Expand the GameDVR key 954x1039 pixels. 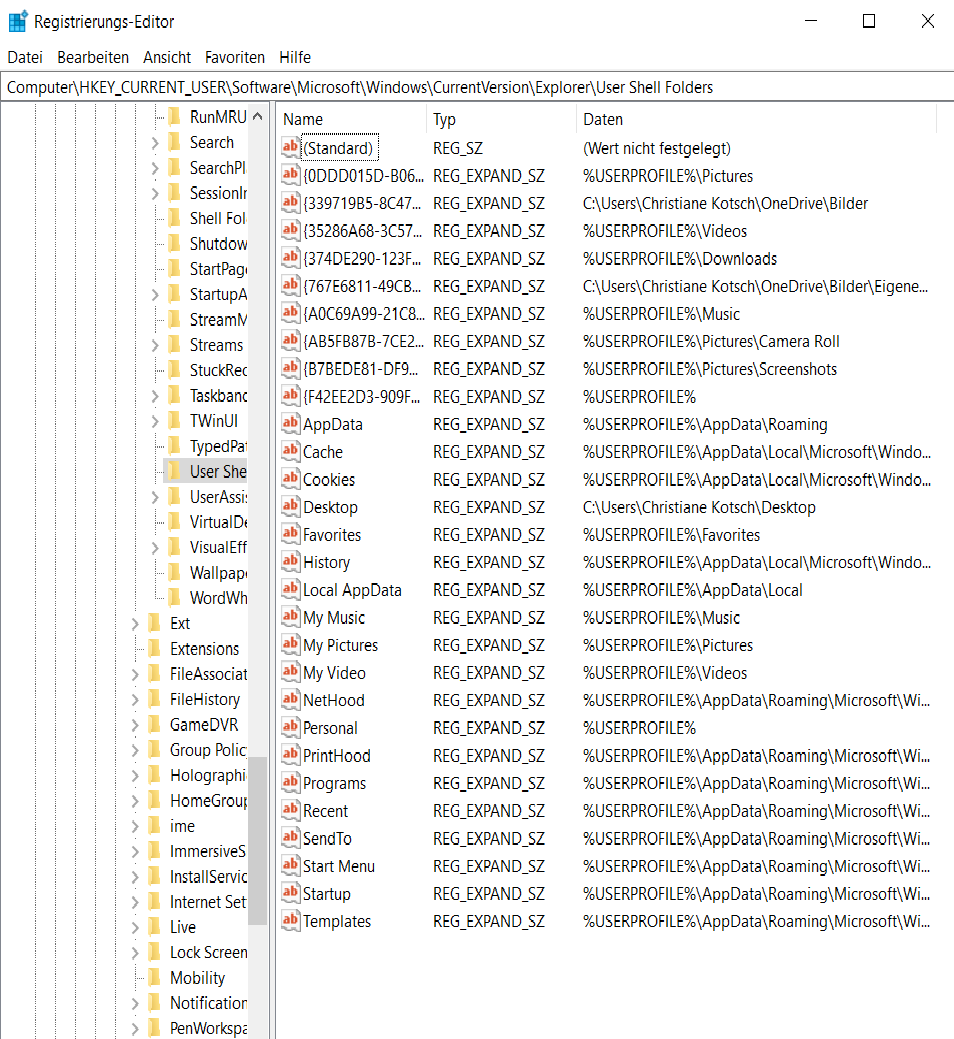[134, 725]
